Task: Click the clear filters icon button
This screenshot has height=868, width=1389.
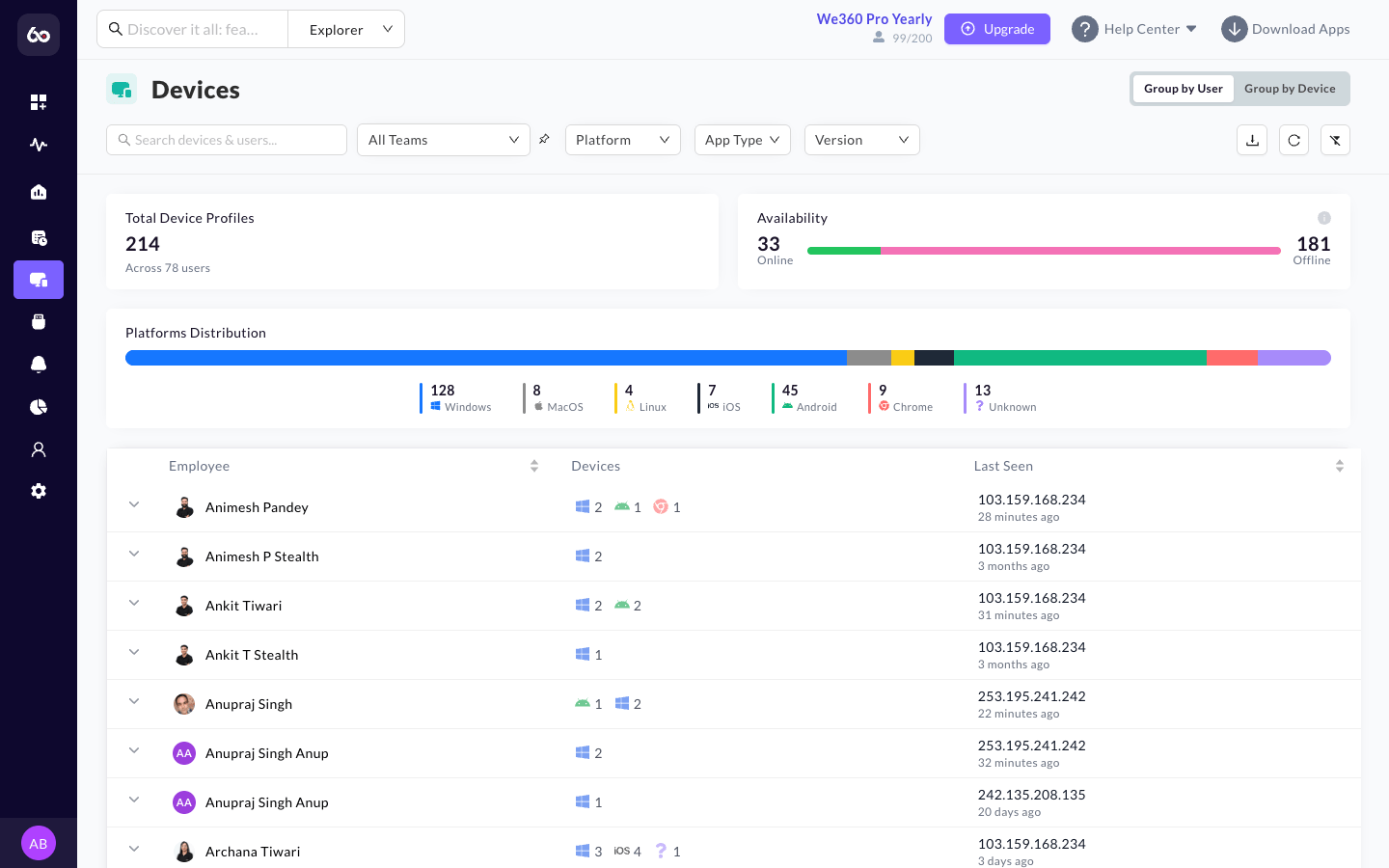Action: point(1335,140)
